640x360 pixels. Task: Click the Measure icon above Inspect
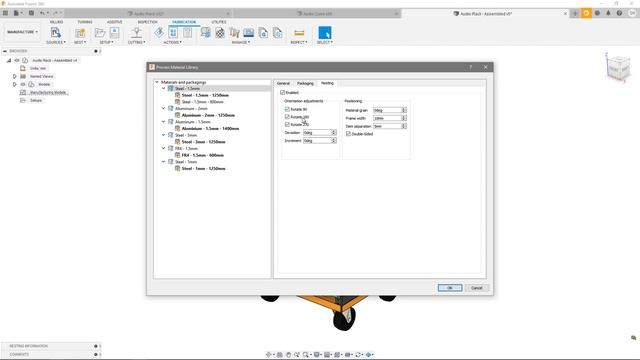click(299, 33)
